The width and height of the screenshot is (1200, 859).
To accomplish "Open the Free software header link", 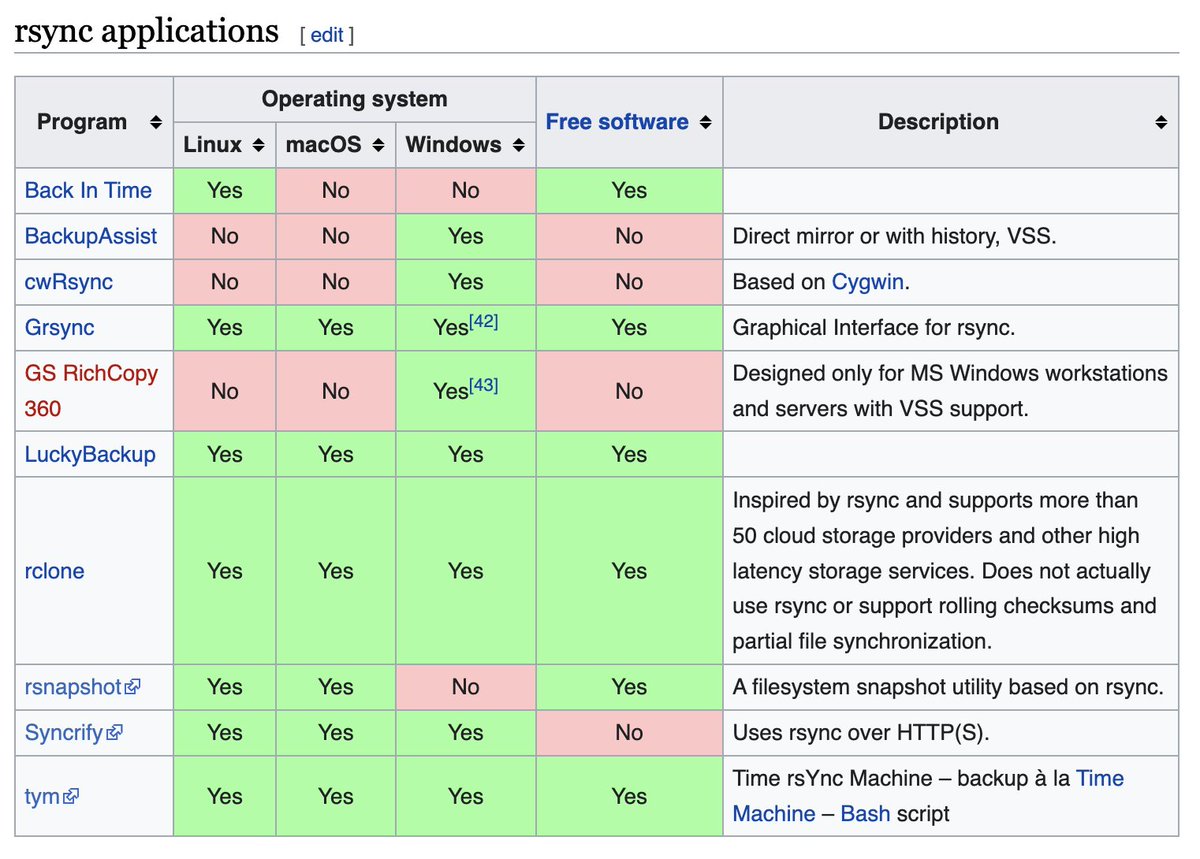I will click(x=617, y=122).
